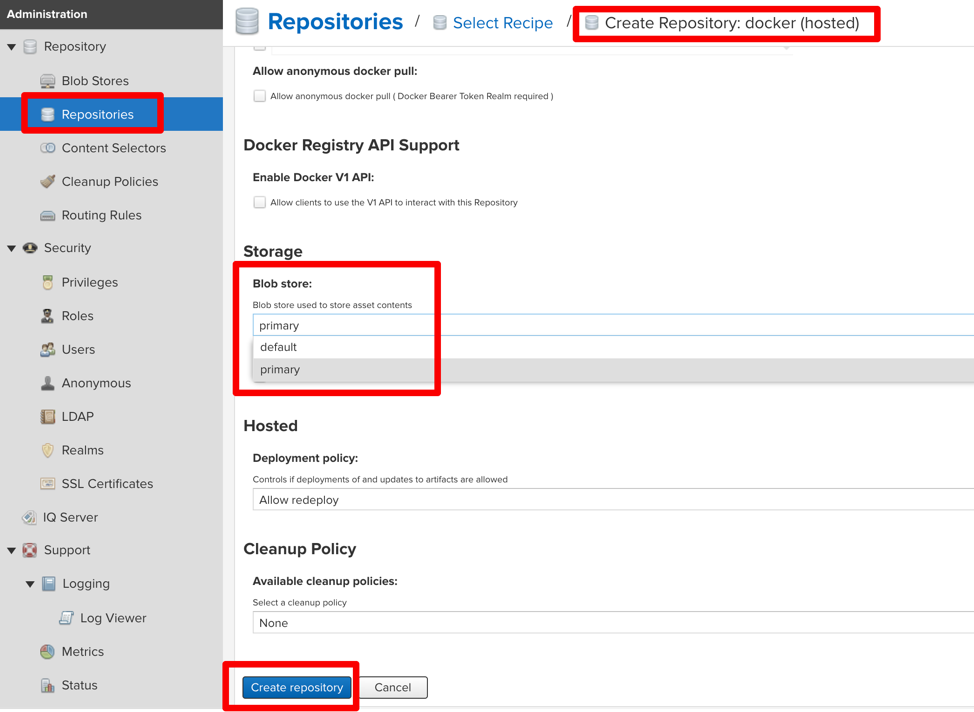The height and width of the screenshot is (712, 974).
Task: Click the Security icon
Action: pos(30,248)
